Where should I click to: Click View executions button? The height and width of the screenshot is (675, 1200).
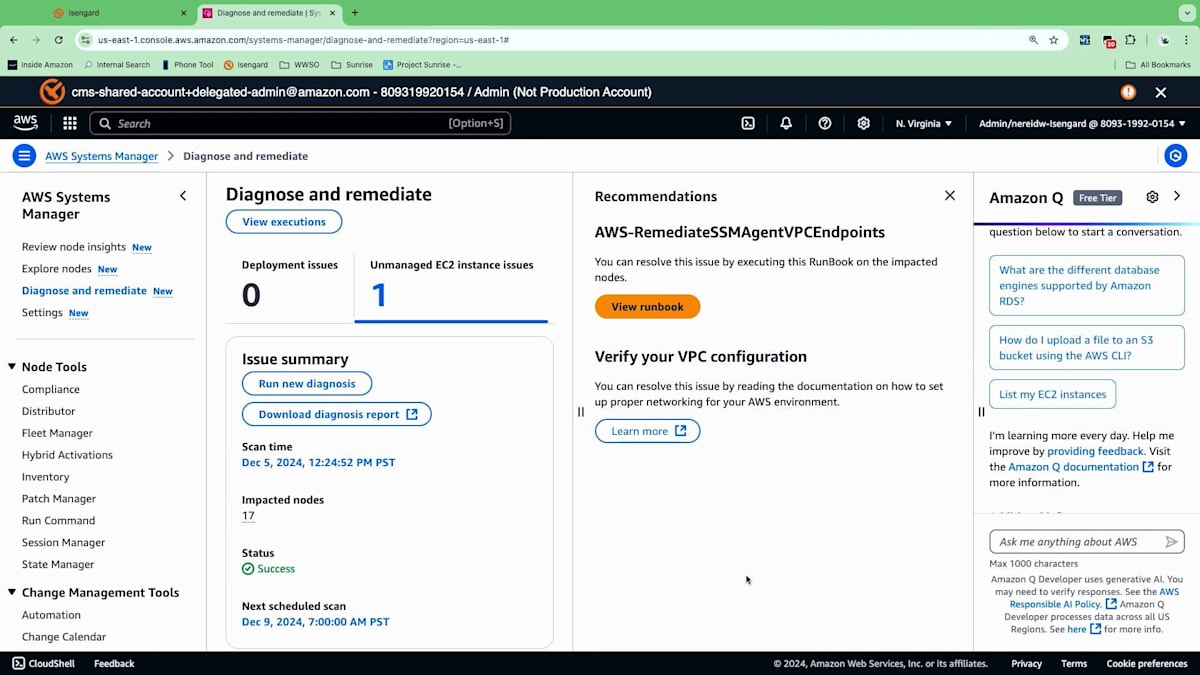(284, 222)
